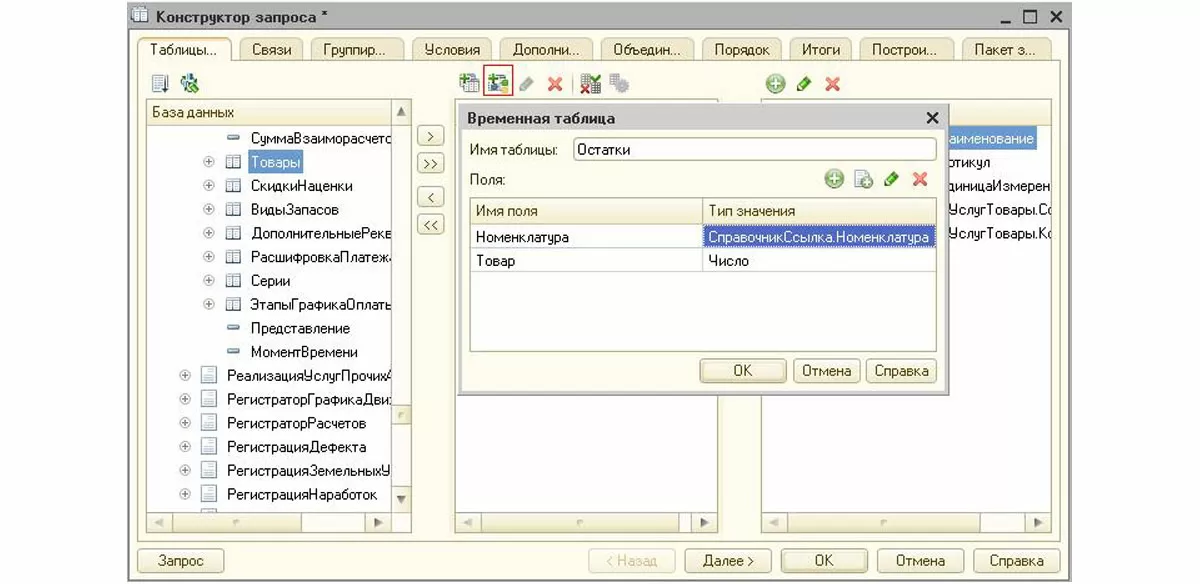Click the Имя поля column header
The image size is (1200, 584).
click(587, 211)
